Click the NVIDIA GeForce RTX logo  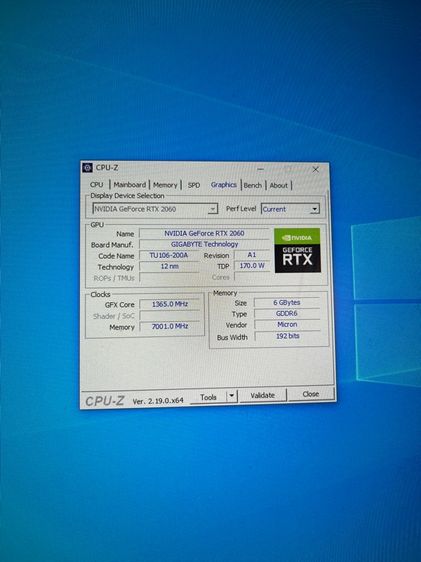pyautogui.click(x=297, y=250)
